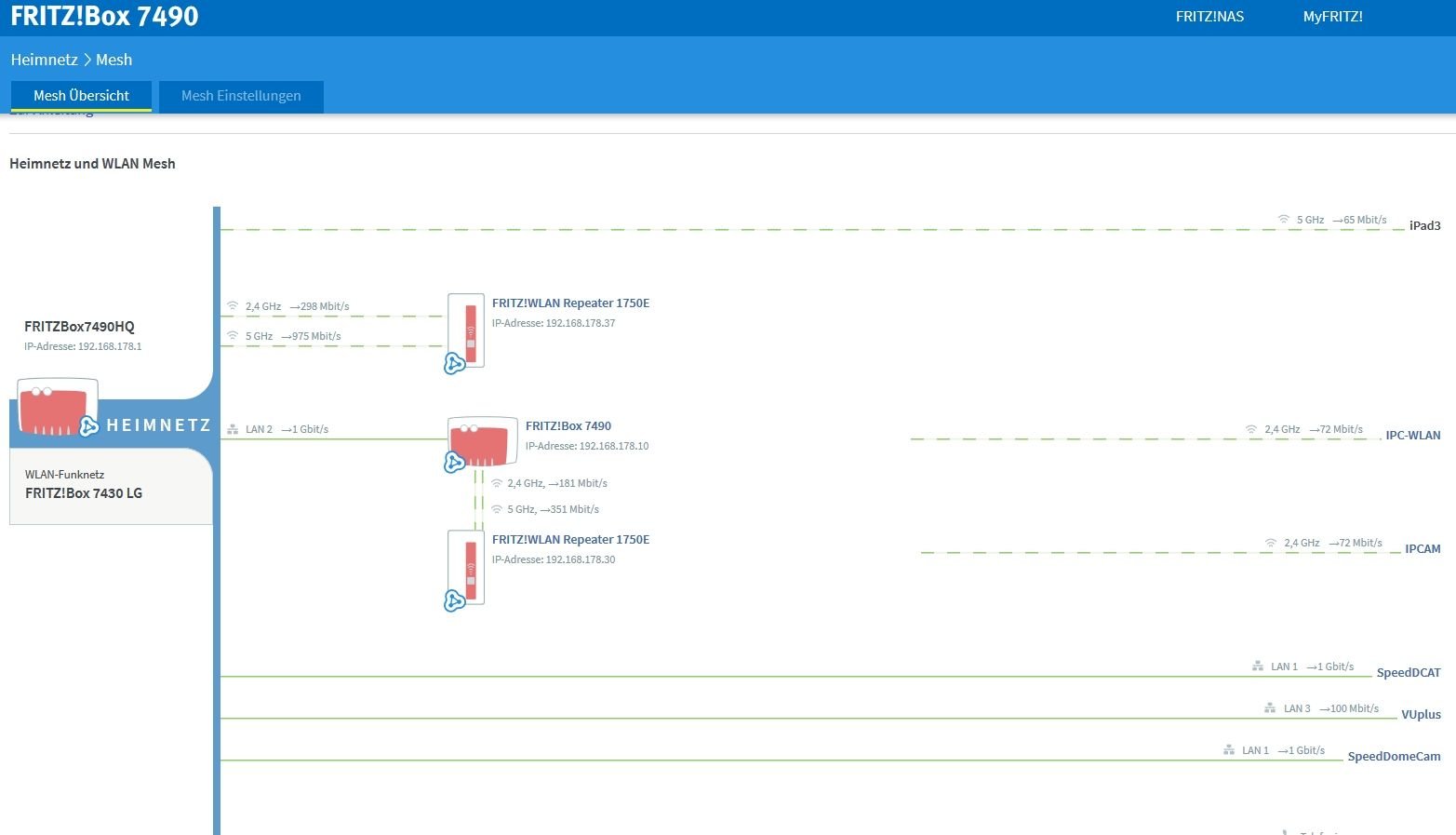1456x835 pixels.
Task: Click the FRITZBox7490HQ mesh master router icon
Action: 57,407
